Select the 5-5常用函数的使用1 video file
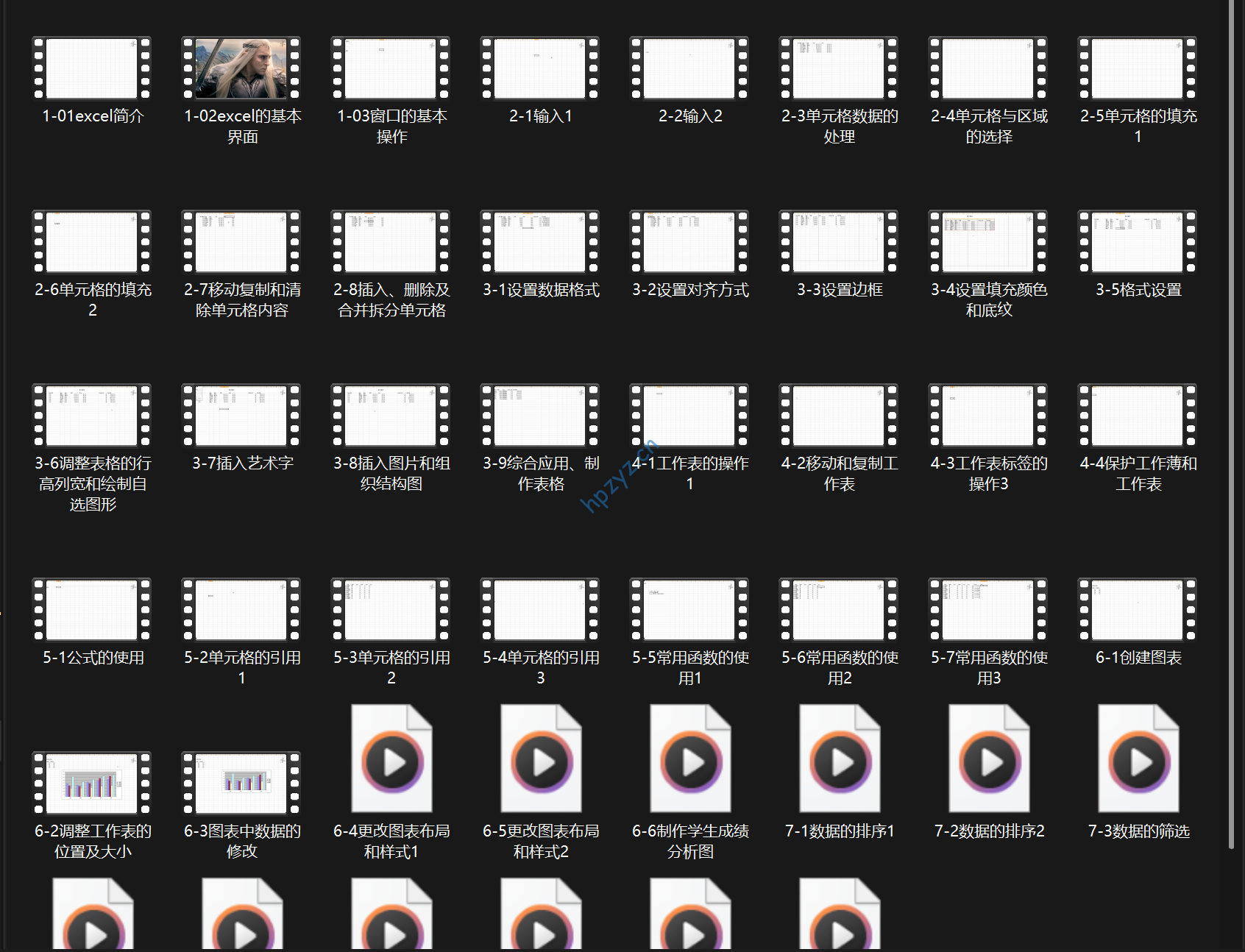 pyautogui.click(x=689, y=610)
